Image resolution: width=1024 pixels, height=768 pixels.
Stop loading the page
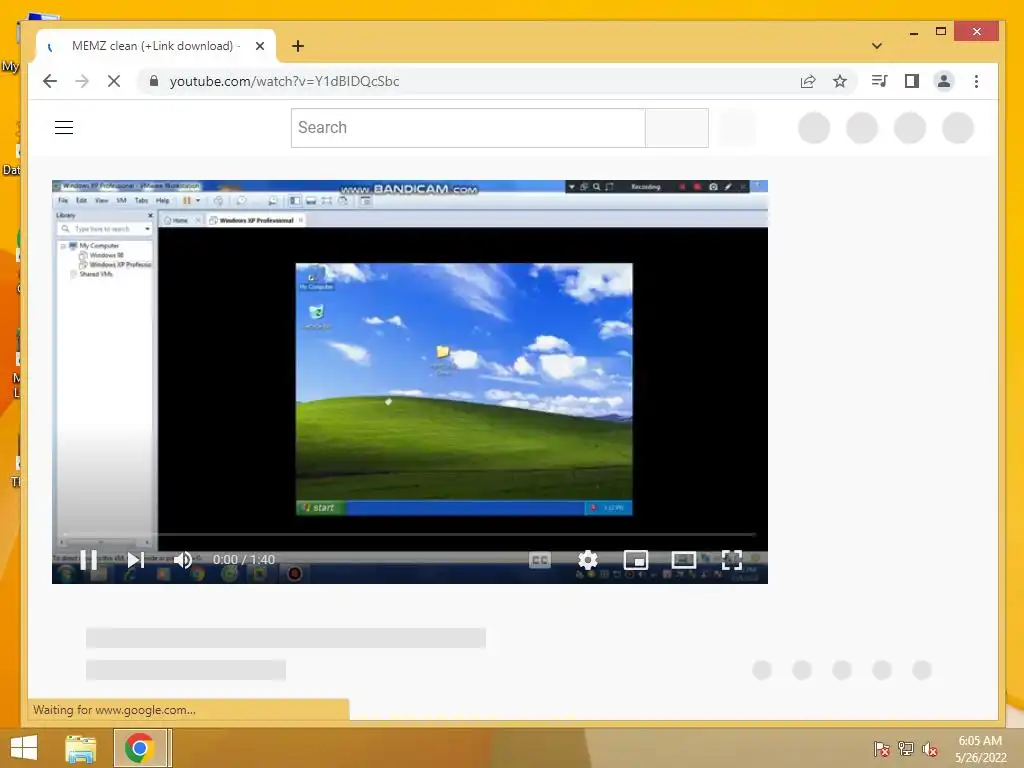114,81
